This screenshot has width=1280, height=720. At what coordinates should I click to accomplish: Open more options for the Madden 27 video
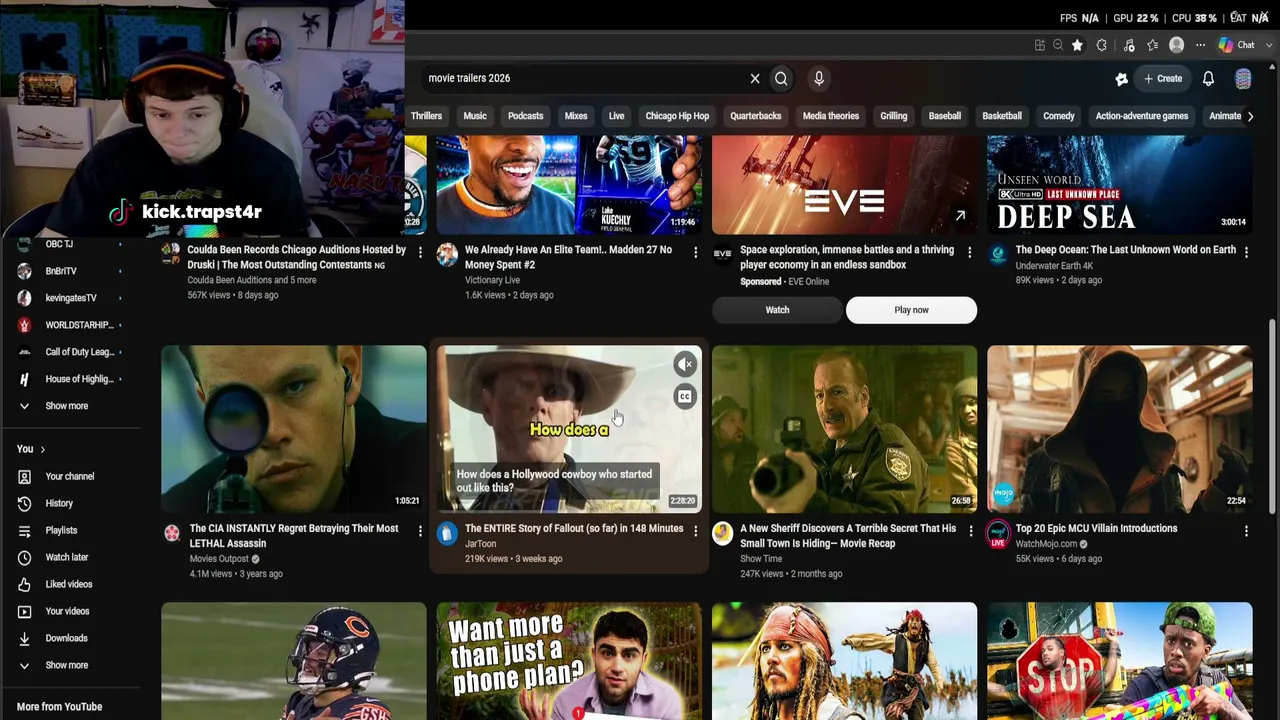(x=696, y=253)
